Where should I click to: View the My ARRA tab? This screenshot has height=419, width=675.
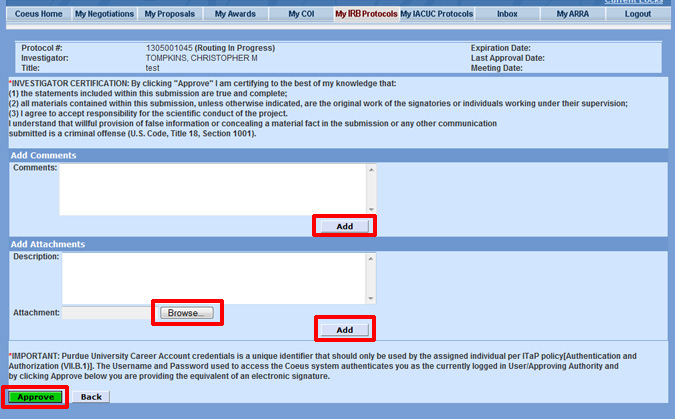(x=572, y=15)
